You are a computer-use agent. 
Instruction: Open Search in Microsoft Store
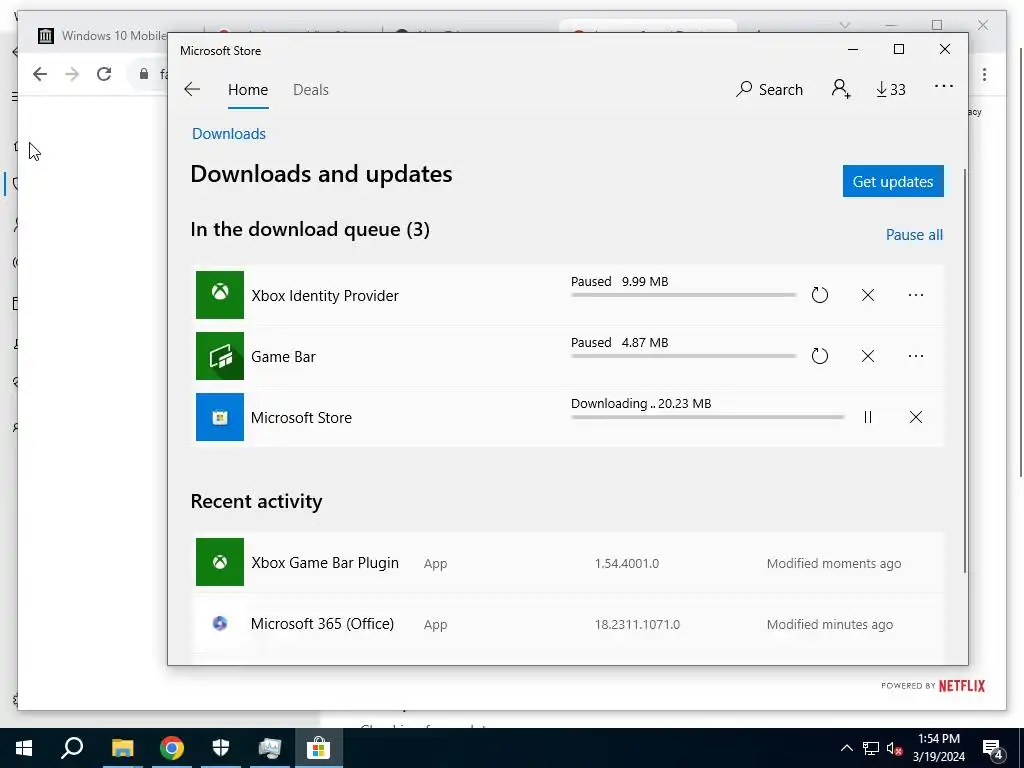[x=769, y=89]
